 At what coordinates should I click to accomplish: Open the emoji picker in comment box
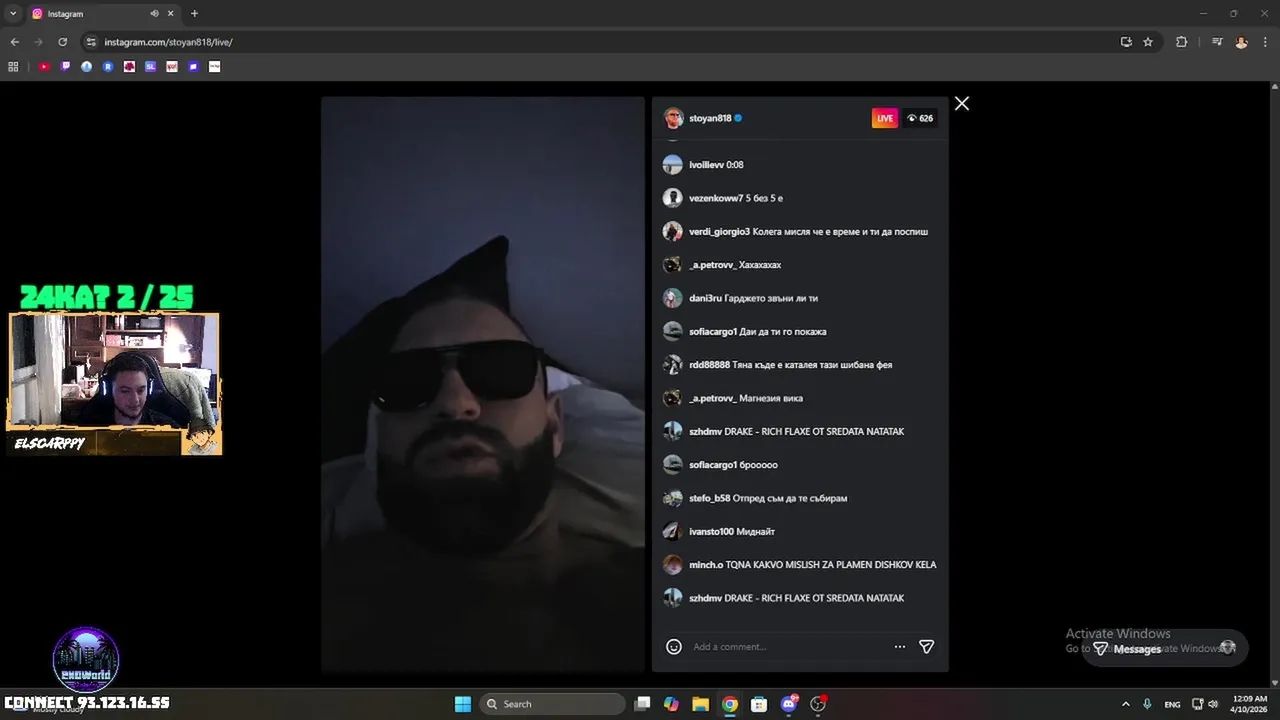674,647
